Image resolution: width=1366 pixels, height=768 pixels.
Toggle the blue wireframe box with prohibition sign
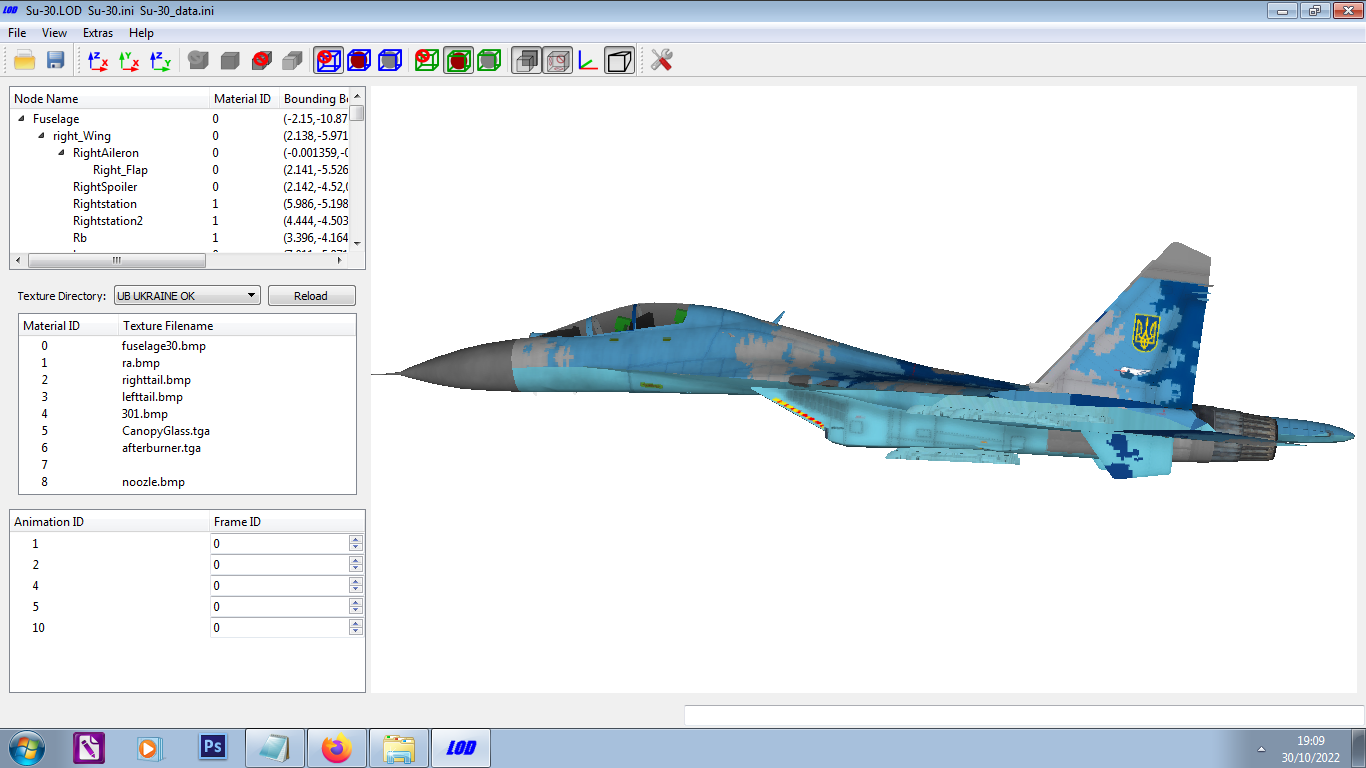tap(328, 60)
